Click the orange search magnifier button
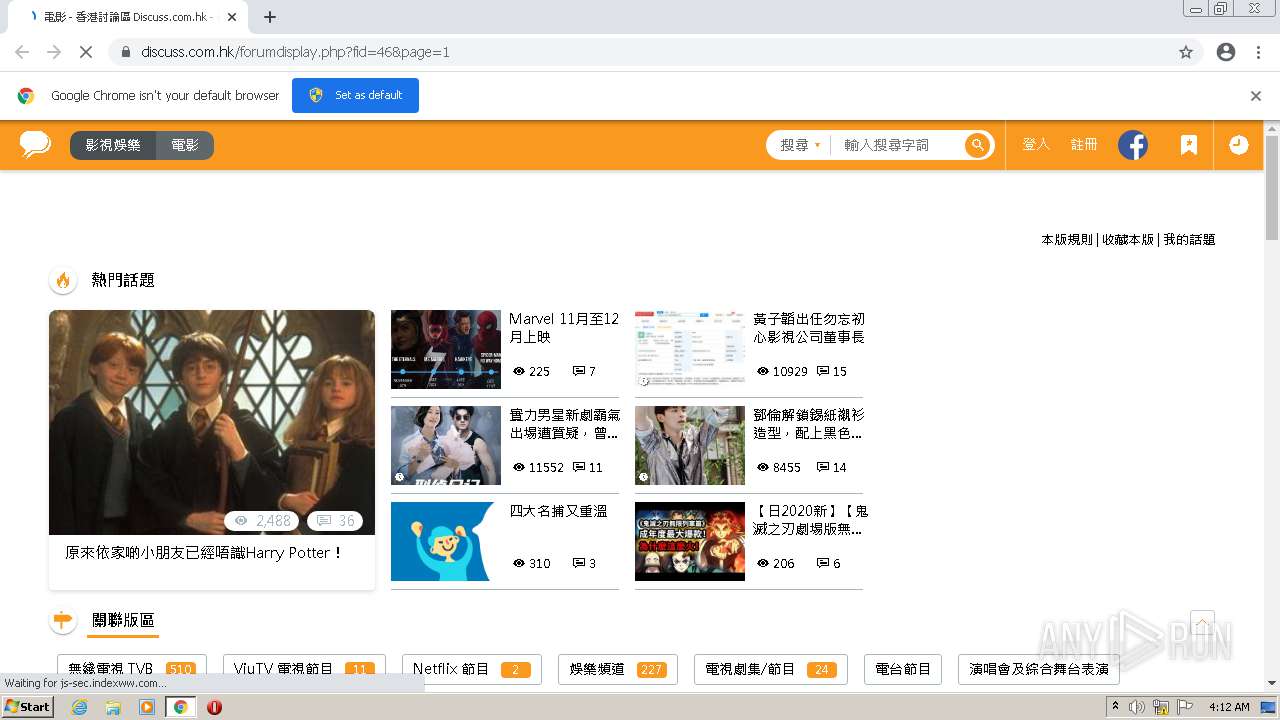 [x=977, y=145]
